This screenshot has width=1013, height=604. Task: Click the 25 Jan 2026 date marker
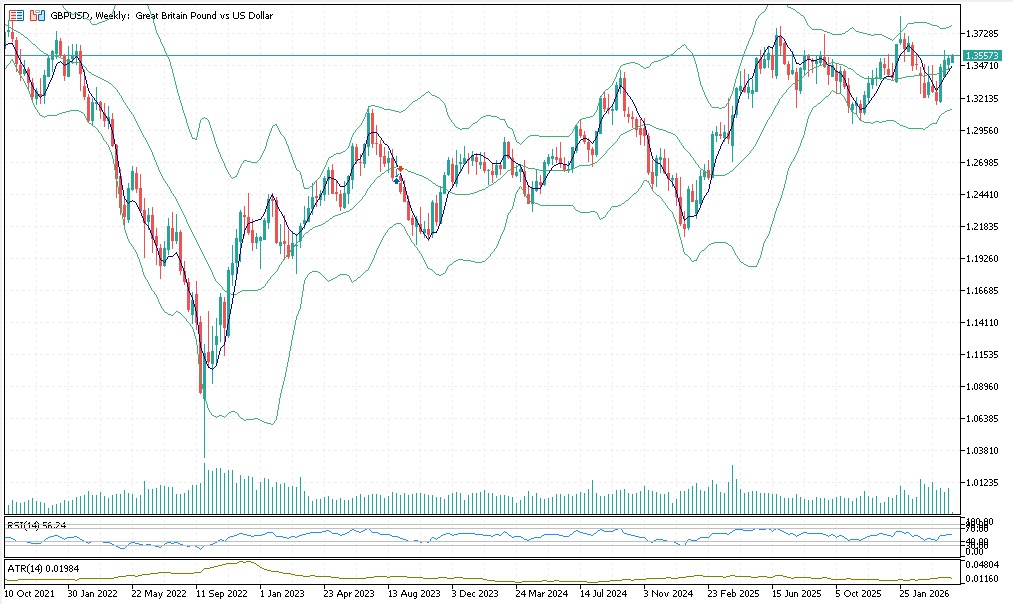(925, 593)
